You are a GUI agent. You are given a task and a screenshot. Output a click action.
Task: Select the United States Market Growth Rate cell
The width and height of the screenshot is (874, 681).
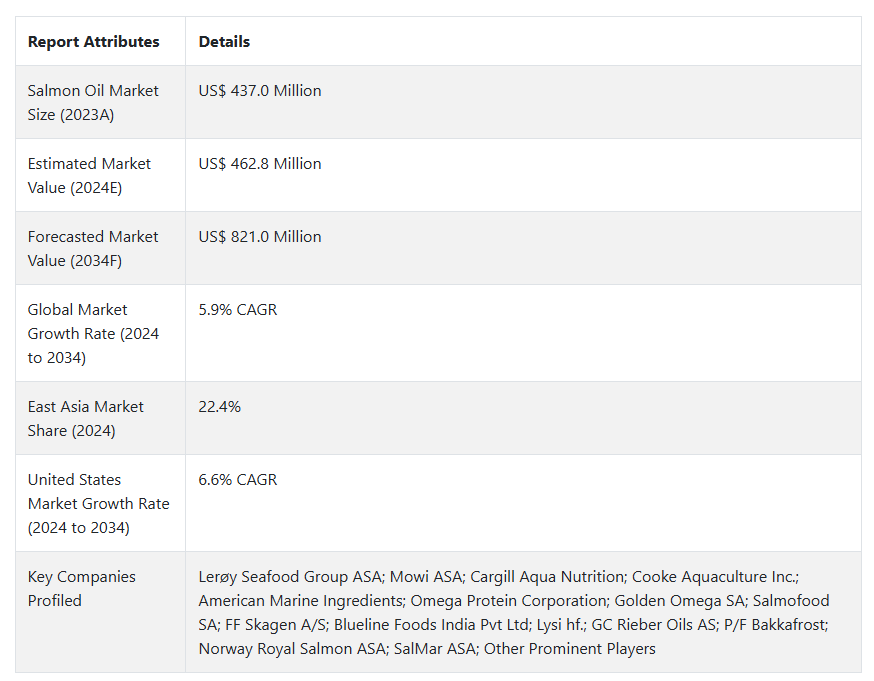98,503
